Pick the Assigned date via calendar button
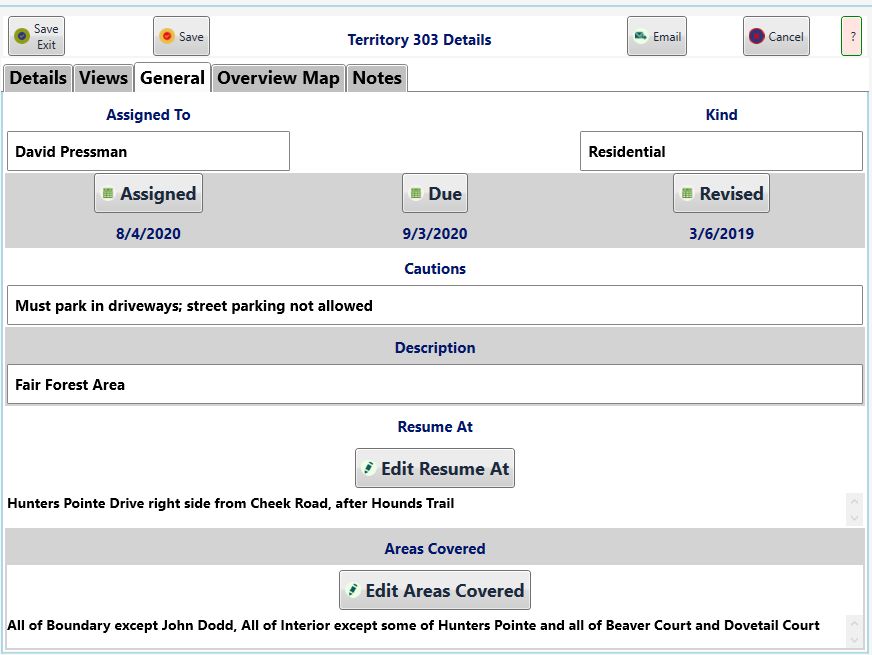 click(148, 193)
